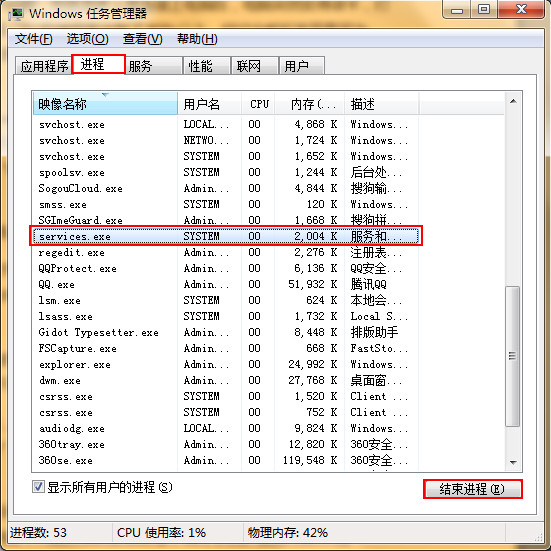This screenshot has width=551, height=551.
Task: Sort by 映像名称 column header
Action: [x=105, y=104]
